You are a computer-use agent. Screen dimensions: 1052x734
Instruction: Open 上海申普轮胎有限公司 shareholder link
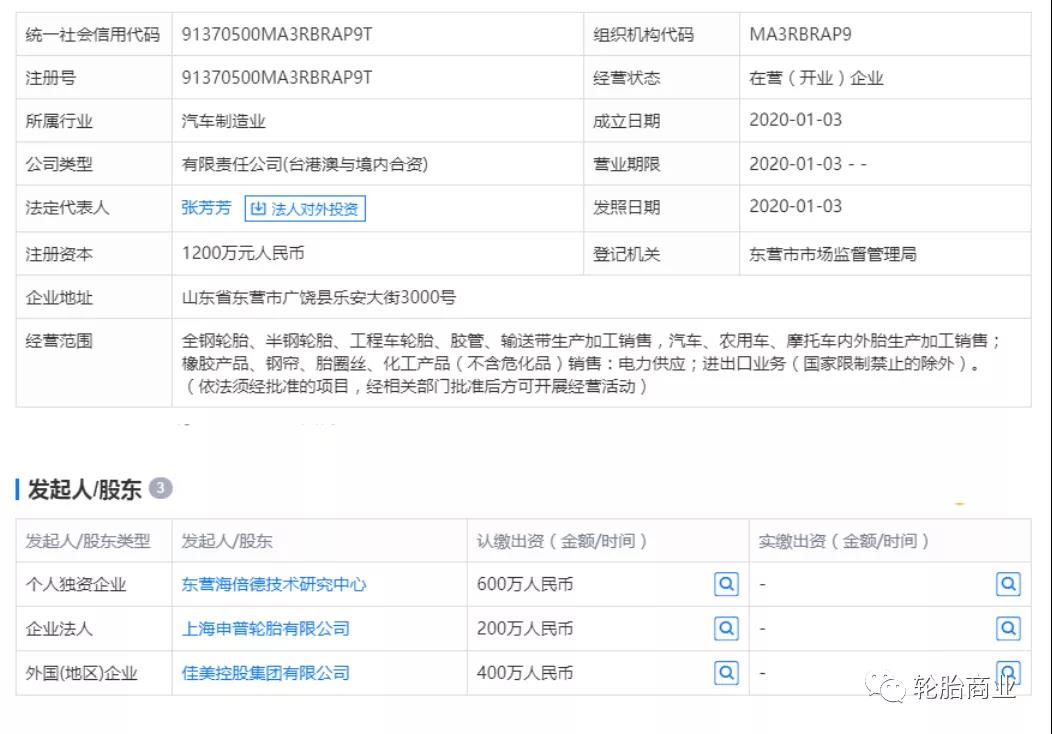coord(266,629)
